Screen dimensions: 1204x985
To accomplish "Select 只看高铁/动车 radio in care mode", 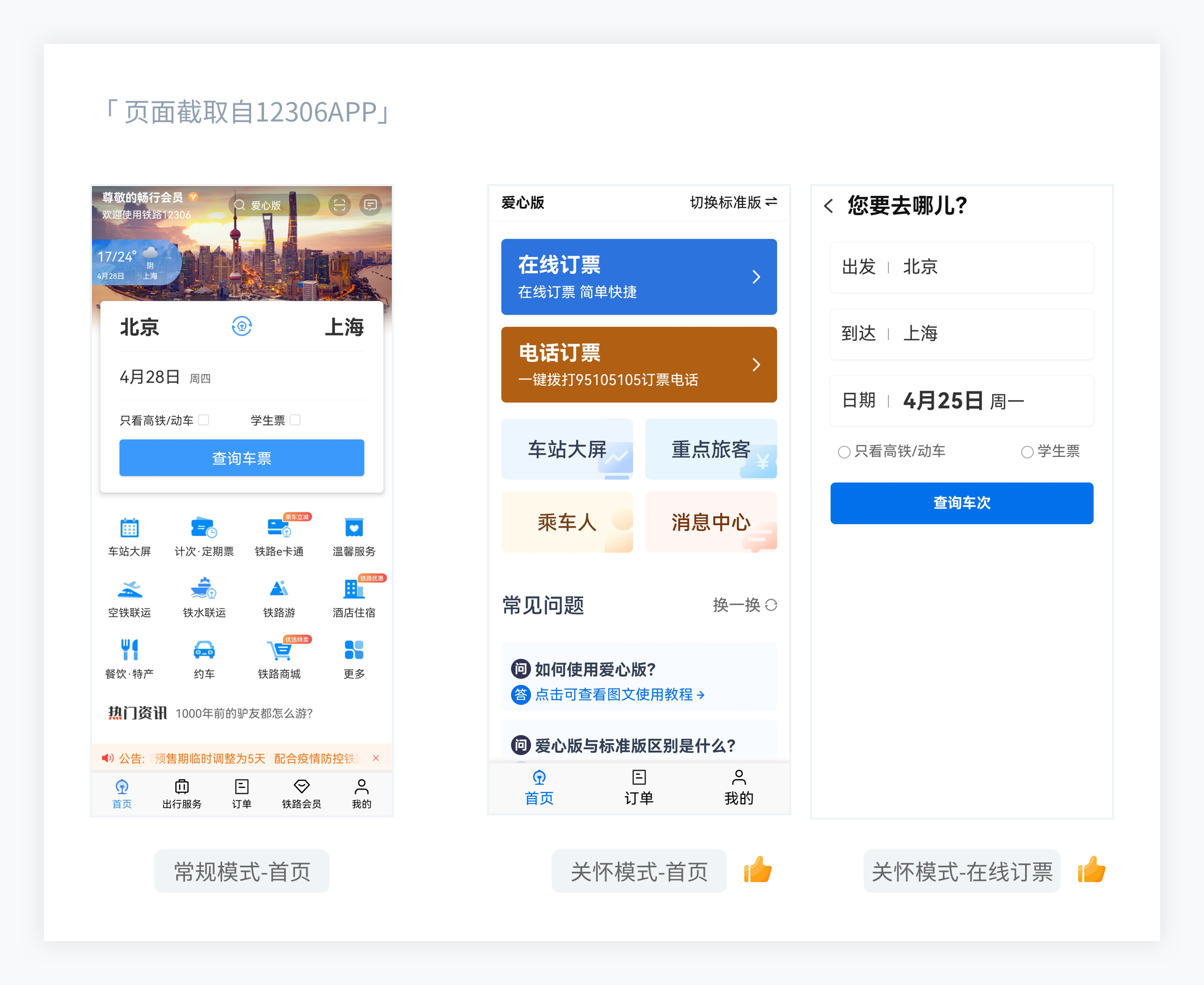I will (x=844, y=451).
